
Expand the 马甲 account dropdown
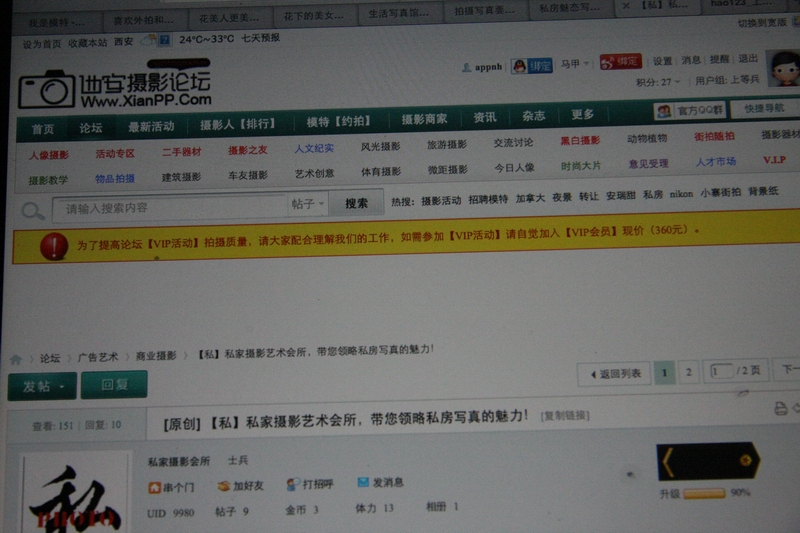pos(574,65)
